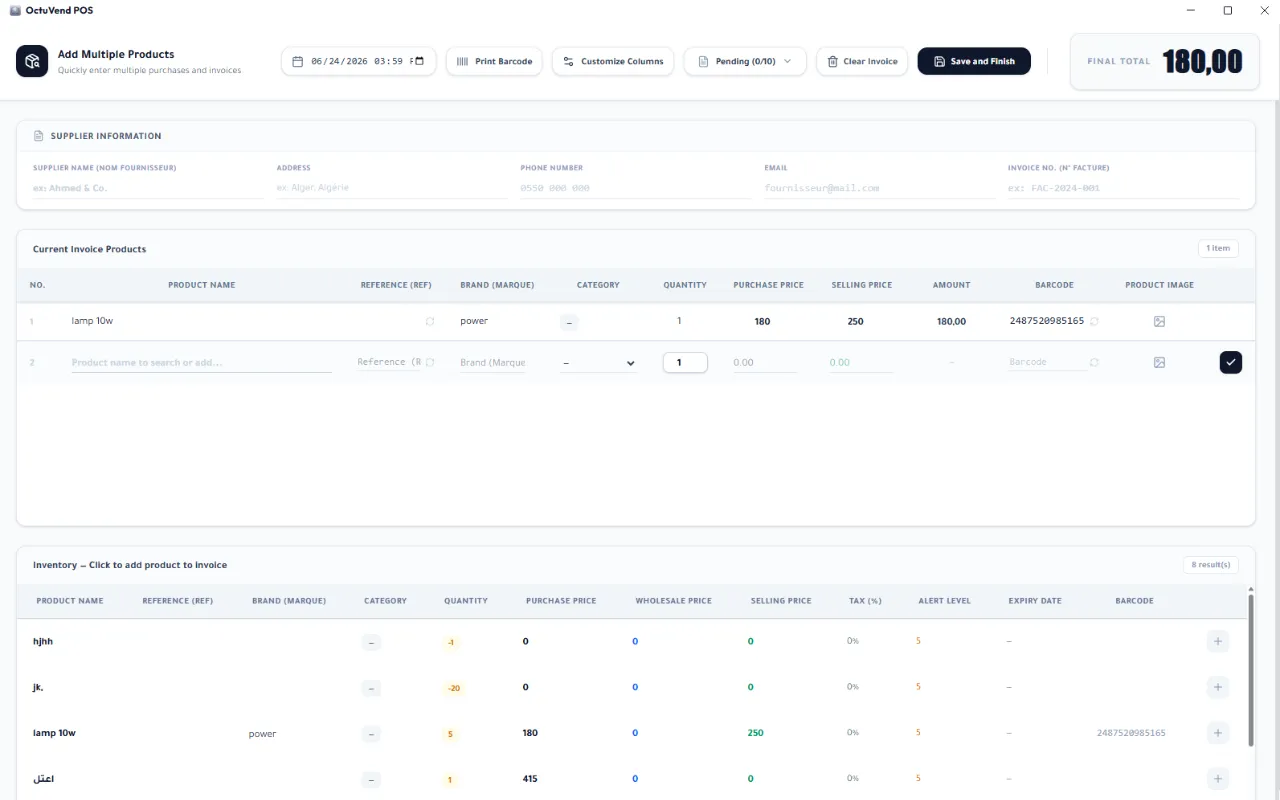Viewport: 1280px width, 800px height.
Task: Click the product image icon for lamp 10w
Action: coord(1159,322)
